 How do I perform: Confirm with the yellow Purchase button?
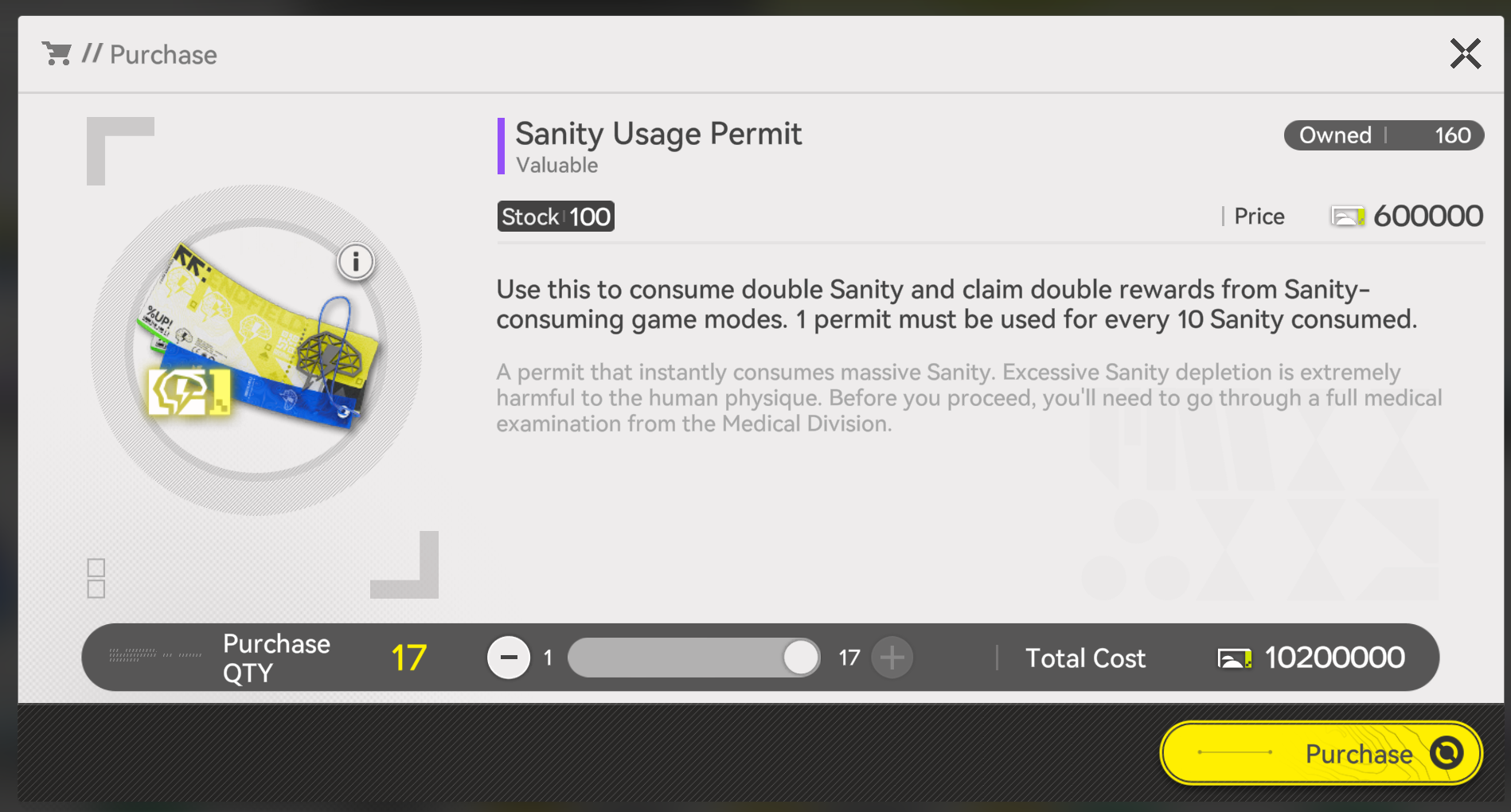coord(1321,753)
